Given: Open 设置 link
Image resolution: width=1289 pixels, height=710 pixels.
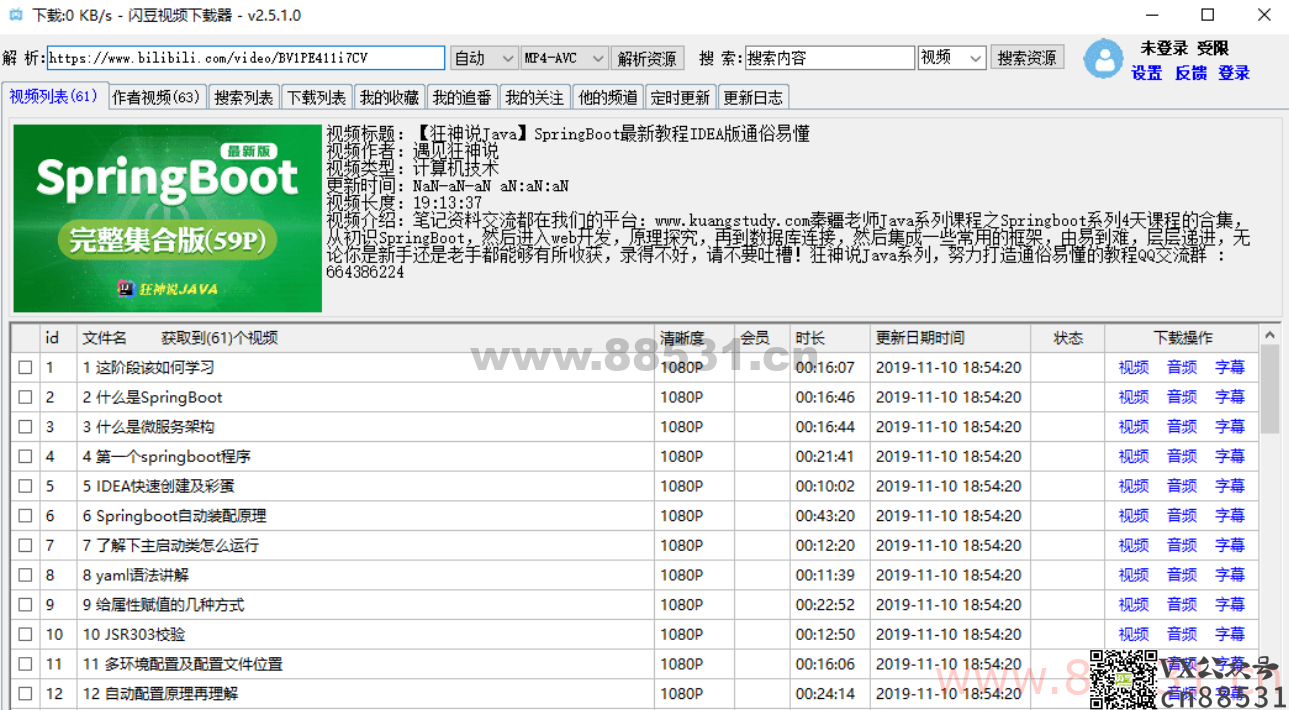Looking at the screenshot, I should (x=1147, y=73).
